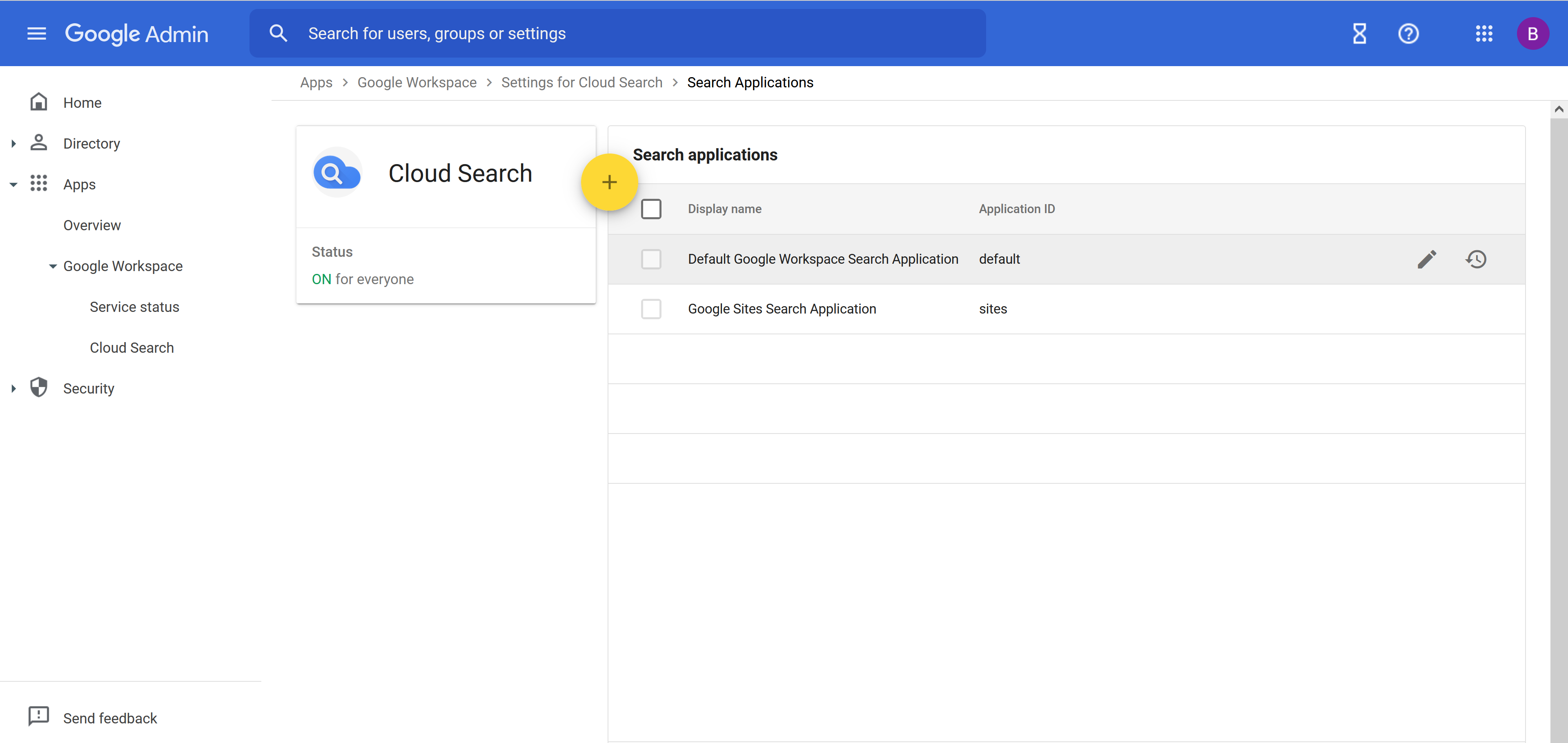
Task: Check the Google Sites Search Application checkbox
Action: point(651,309)
